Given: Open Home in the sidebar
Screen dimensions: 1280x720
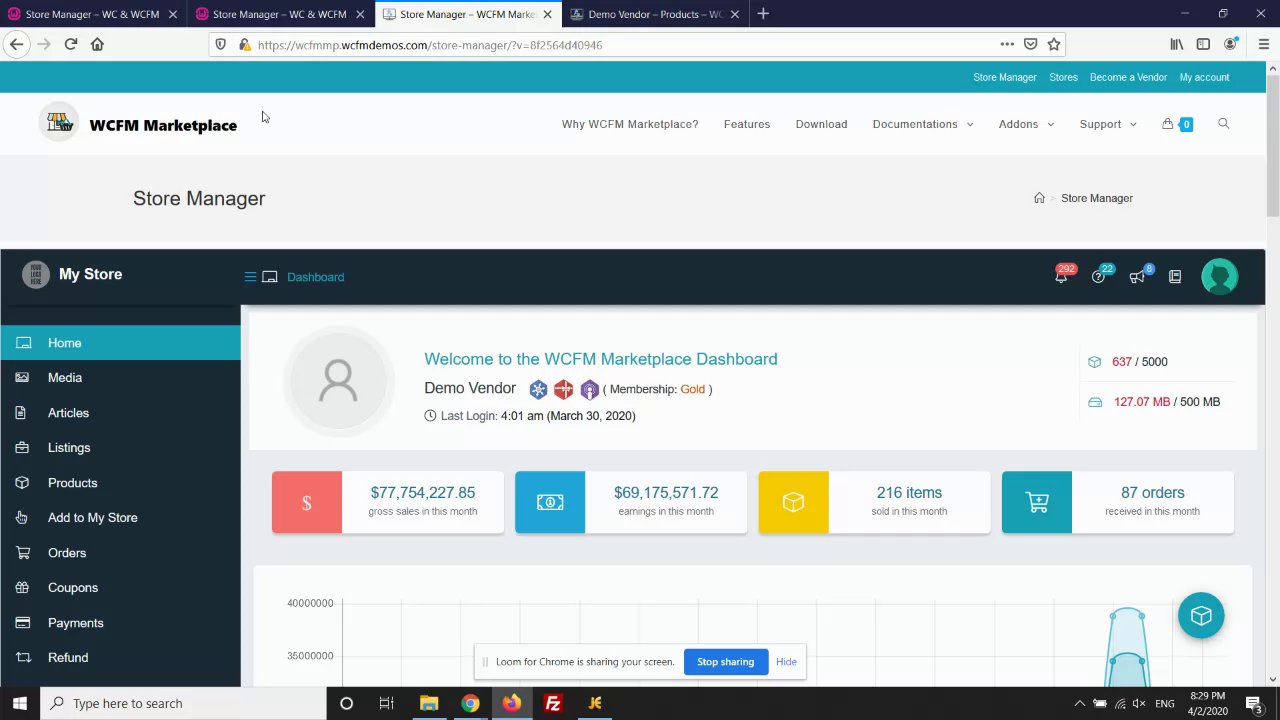Looking at the screenshot, I should click(120, 343).
